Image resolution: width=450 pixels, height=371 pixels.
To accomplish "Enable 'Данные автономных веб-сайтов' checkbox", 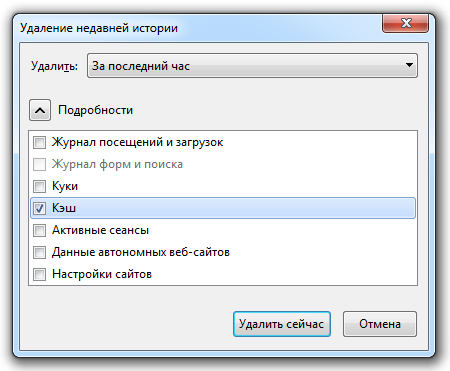I will pos(39,252).
